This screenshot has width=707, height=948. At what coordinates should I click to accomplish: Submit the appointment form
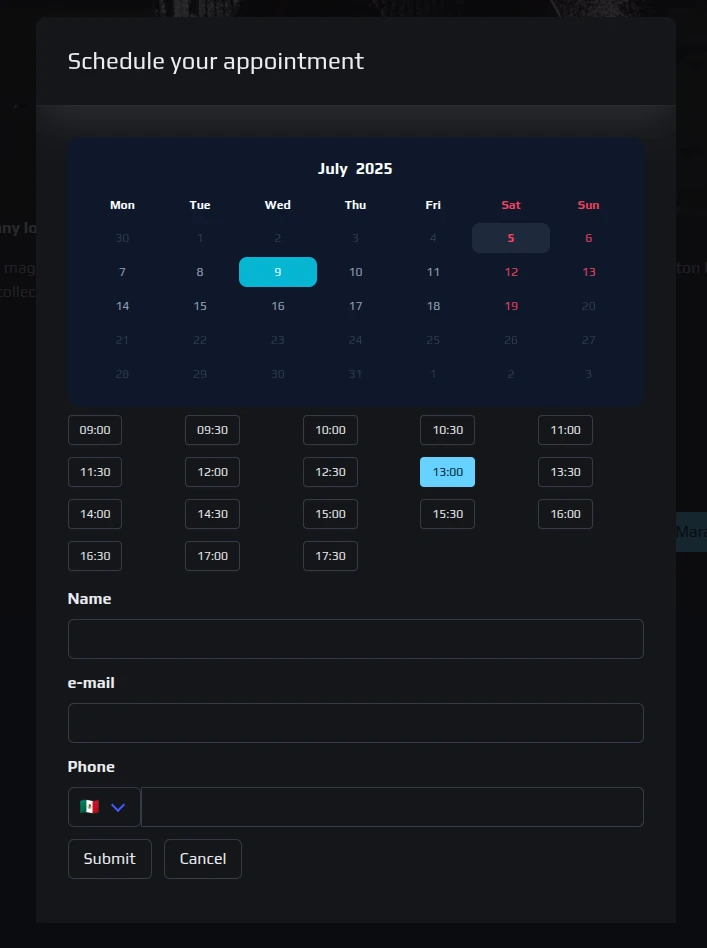click(110, 859)
